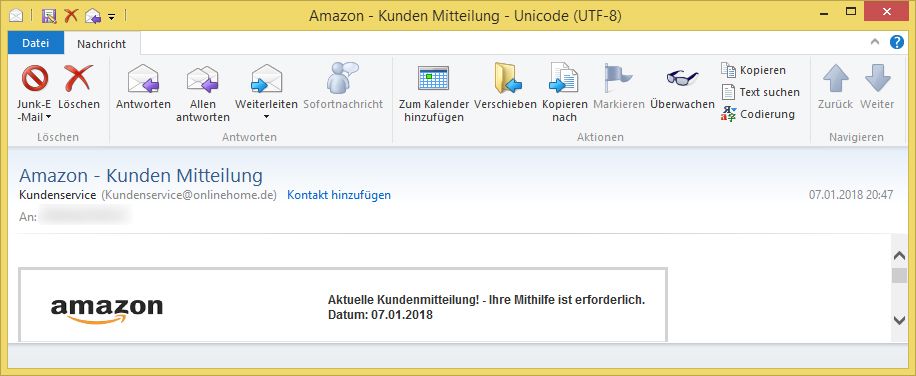Click reply icon in quick access toolbar

93,16
